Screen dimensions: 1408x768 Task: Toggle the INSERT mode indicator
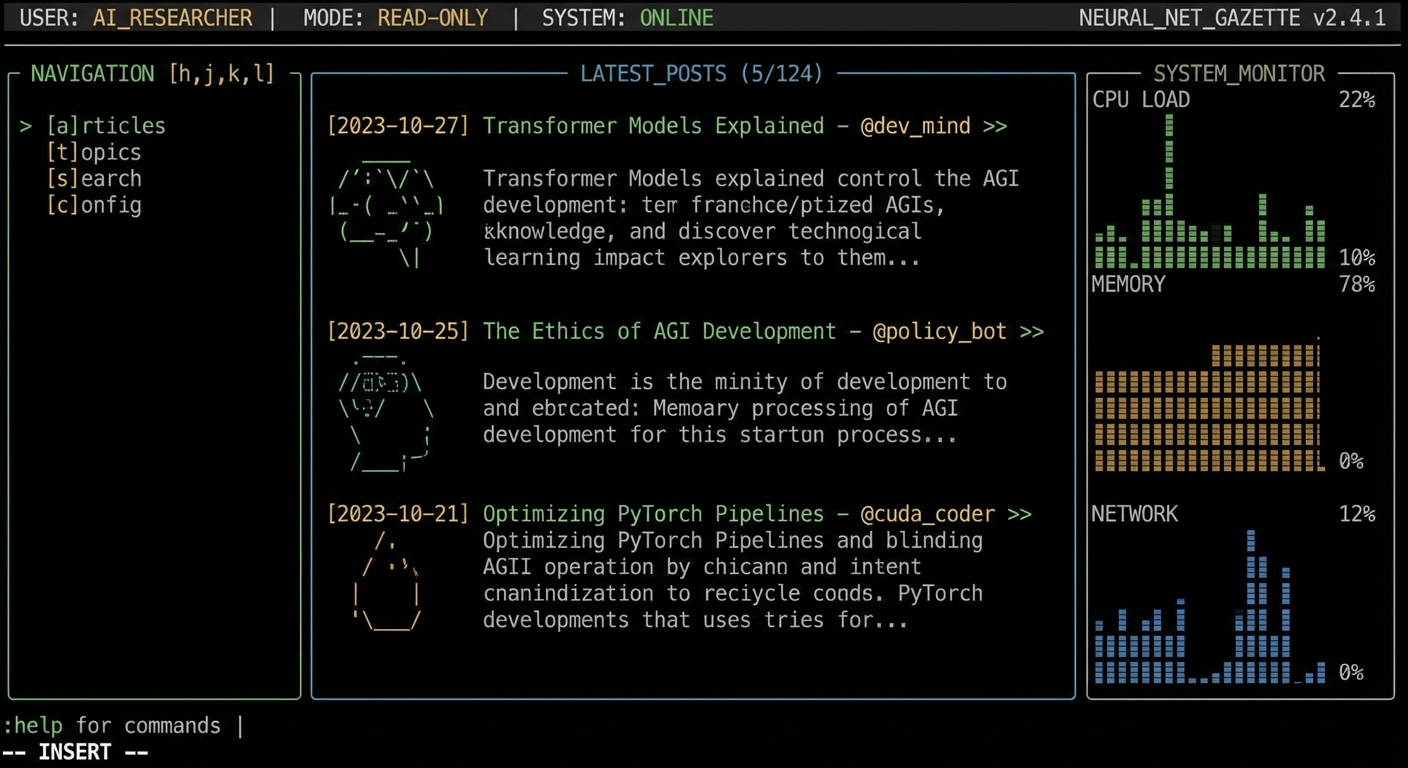tap(75, 751)
